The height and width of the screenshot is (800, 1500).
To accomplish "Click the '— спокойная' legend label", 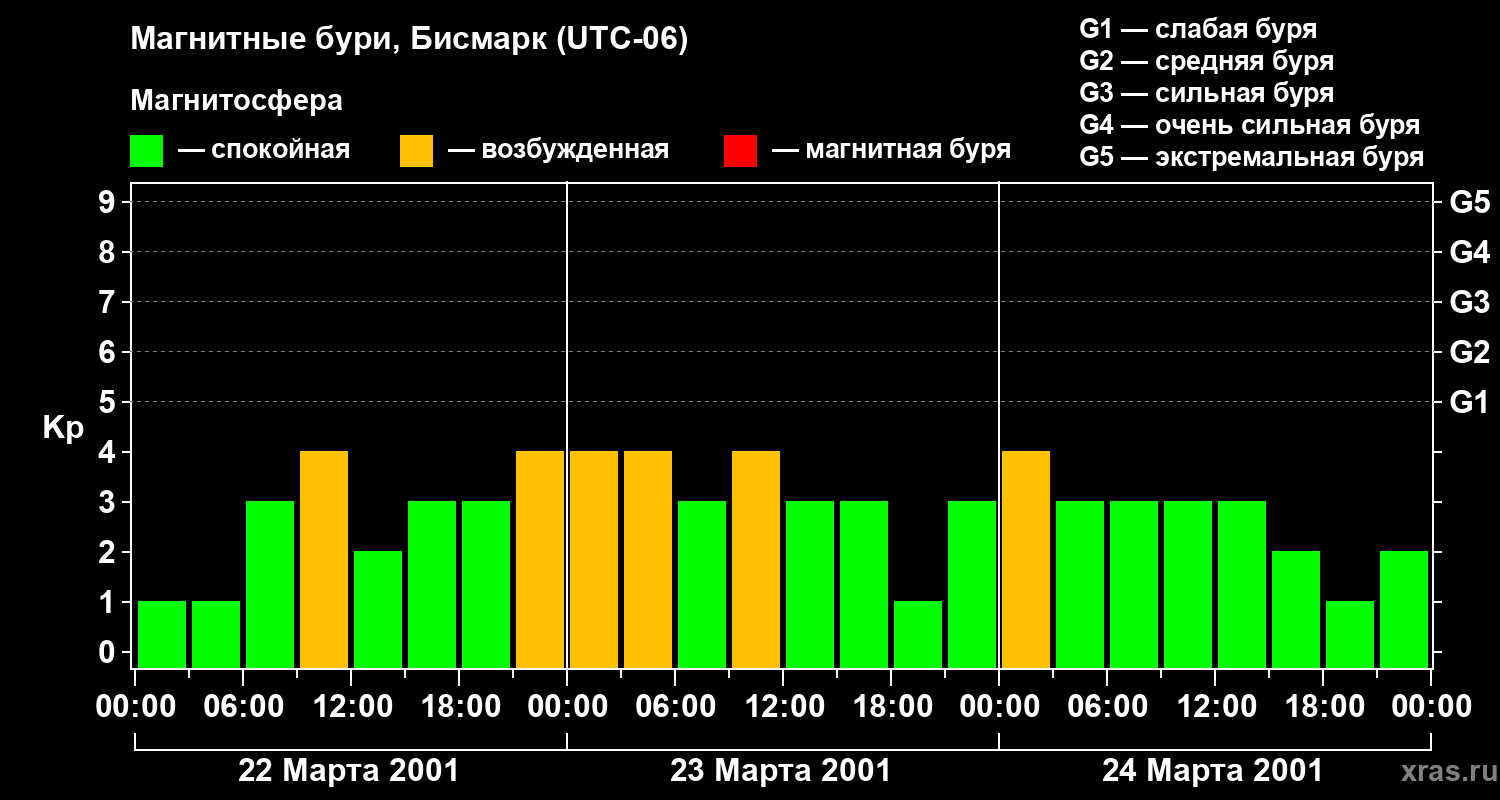I will [264, 150].
